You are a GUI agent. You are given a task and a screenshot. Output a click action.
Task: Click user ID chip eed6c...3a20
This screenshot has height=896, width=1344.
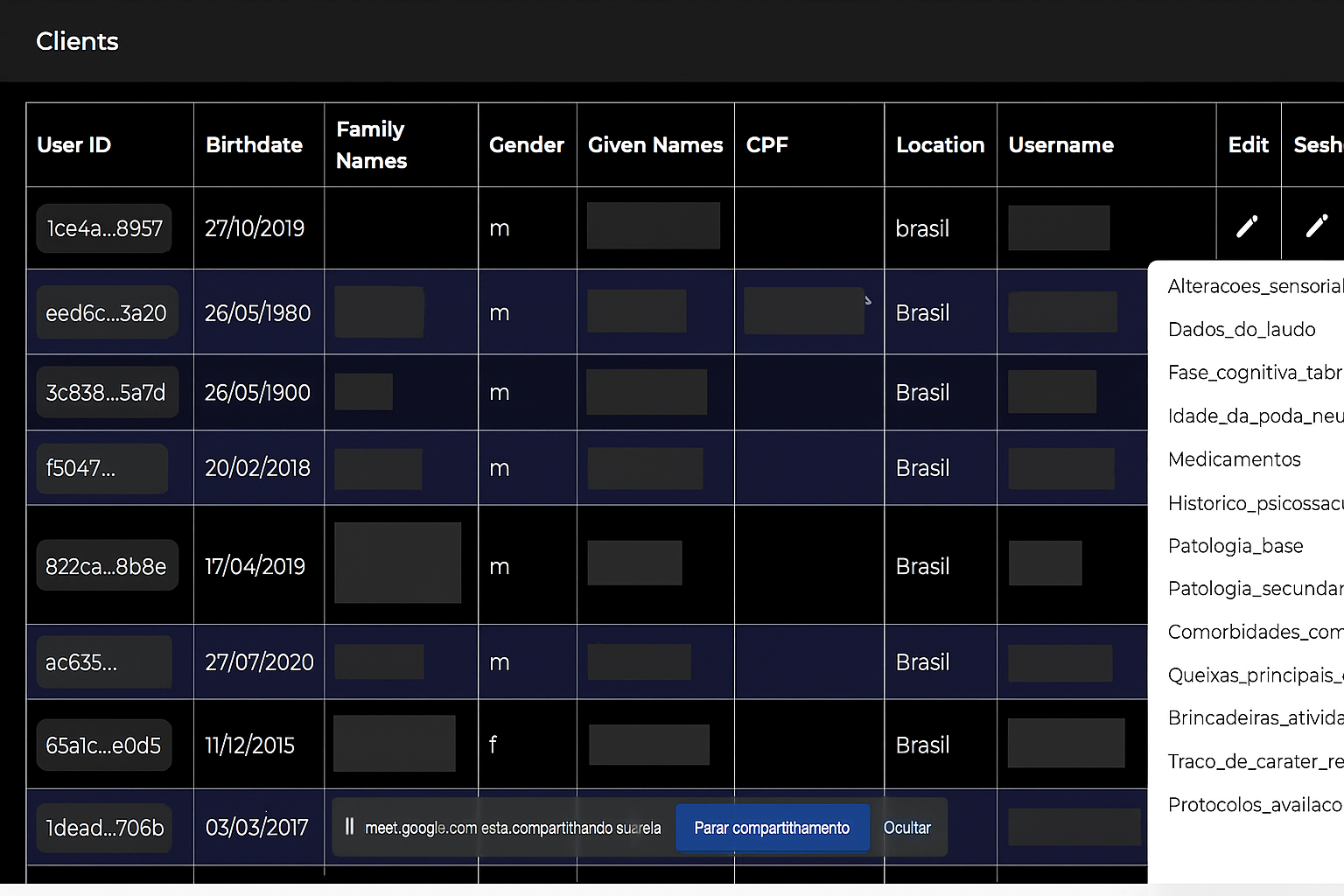(106, 313)
